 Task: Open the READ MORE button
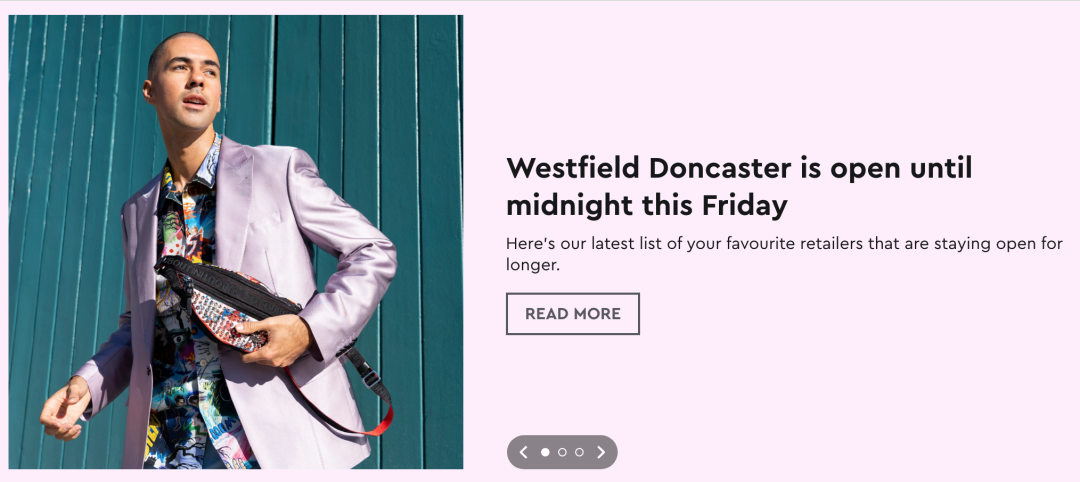572,314
